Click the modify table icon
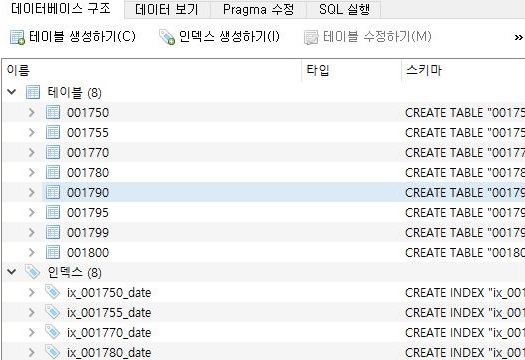 [311, 37]
